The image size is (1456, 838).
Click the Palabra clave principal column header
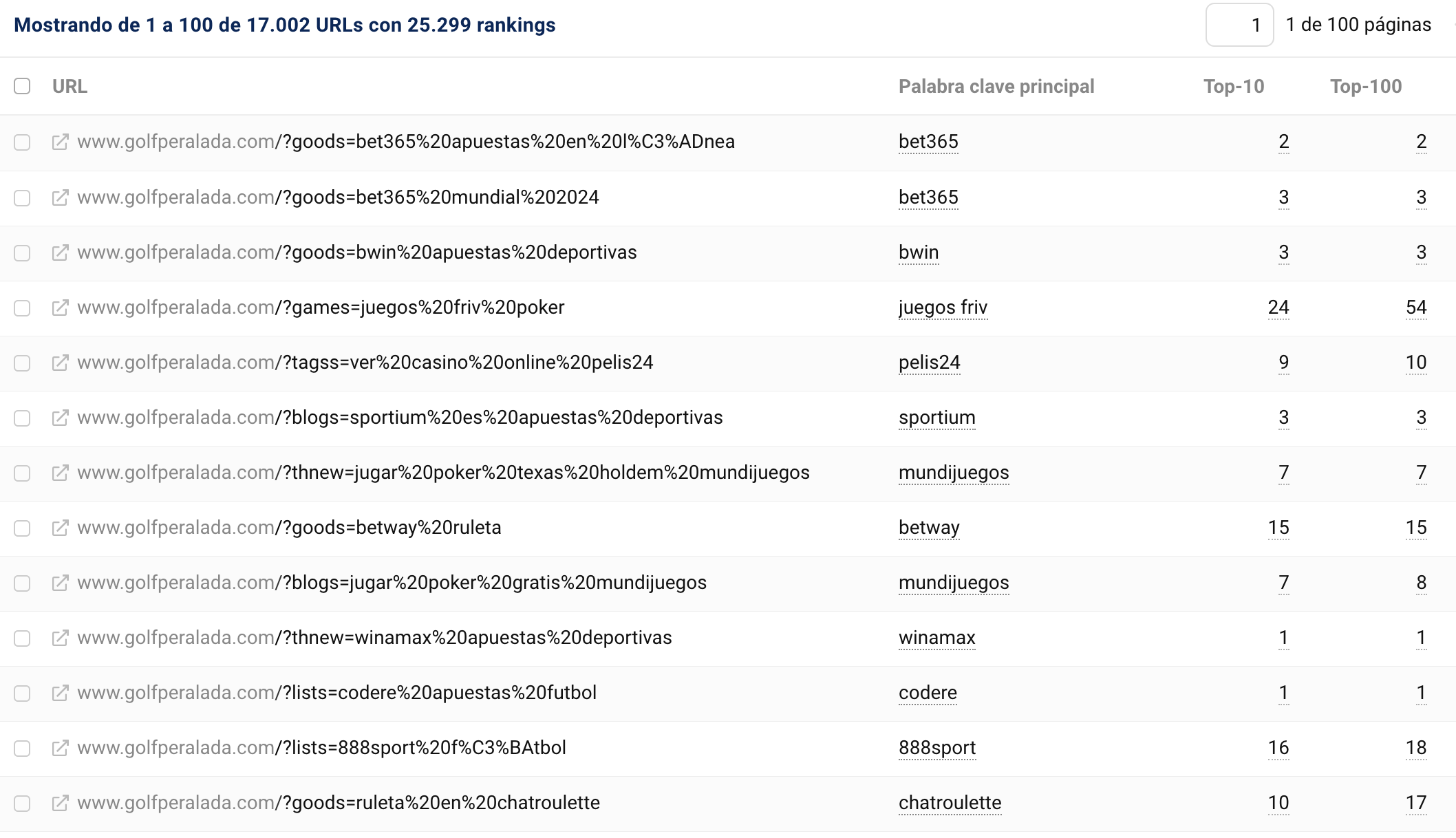click(996, 87)
